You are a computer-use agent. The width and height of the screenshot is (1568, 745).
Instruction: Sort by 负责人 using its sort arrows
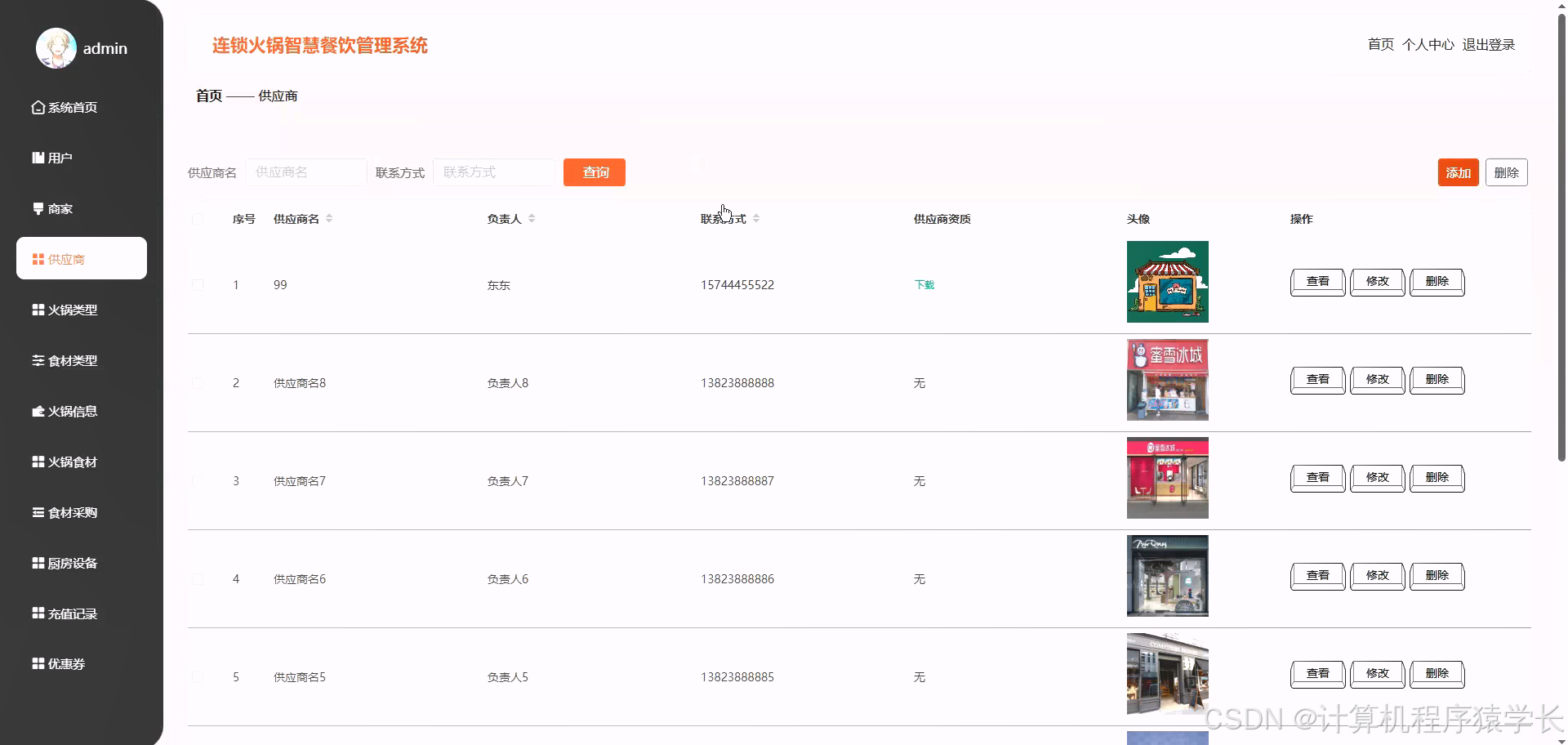point(532,218)
